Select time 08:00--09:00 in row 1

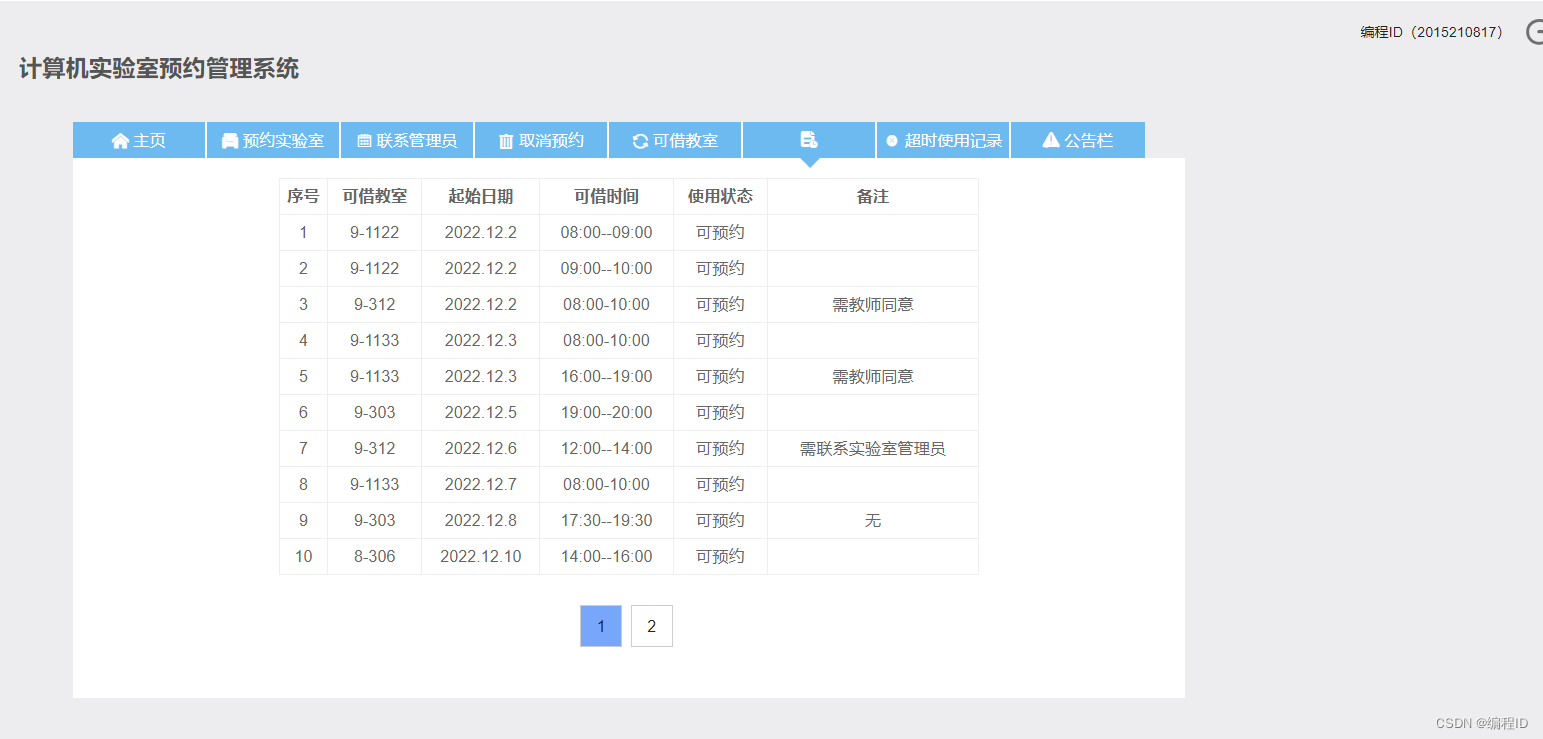point(607,233)
